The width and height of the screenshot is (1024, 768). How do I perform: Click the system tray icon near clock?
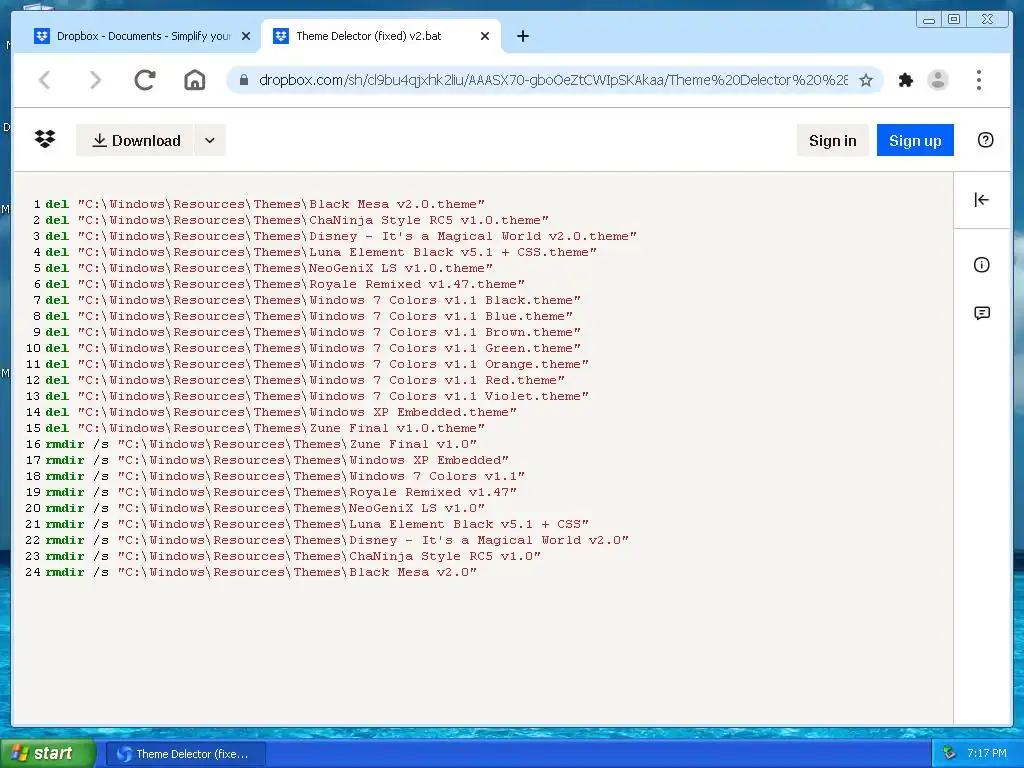[949, 754]
